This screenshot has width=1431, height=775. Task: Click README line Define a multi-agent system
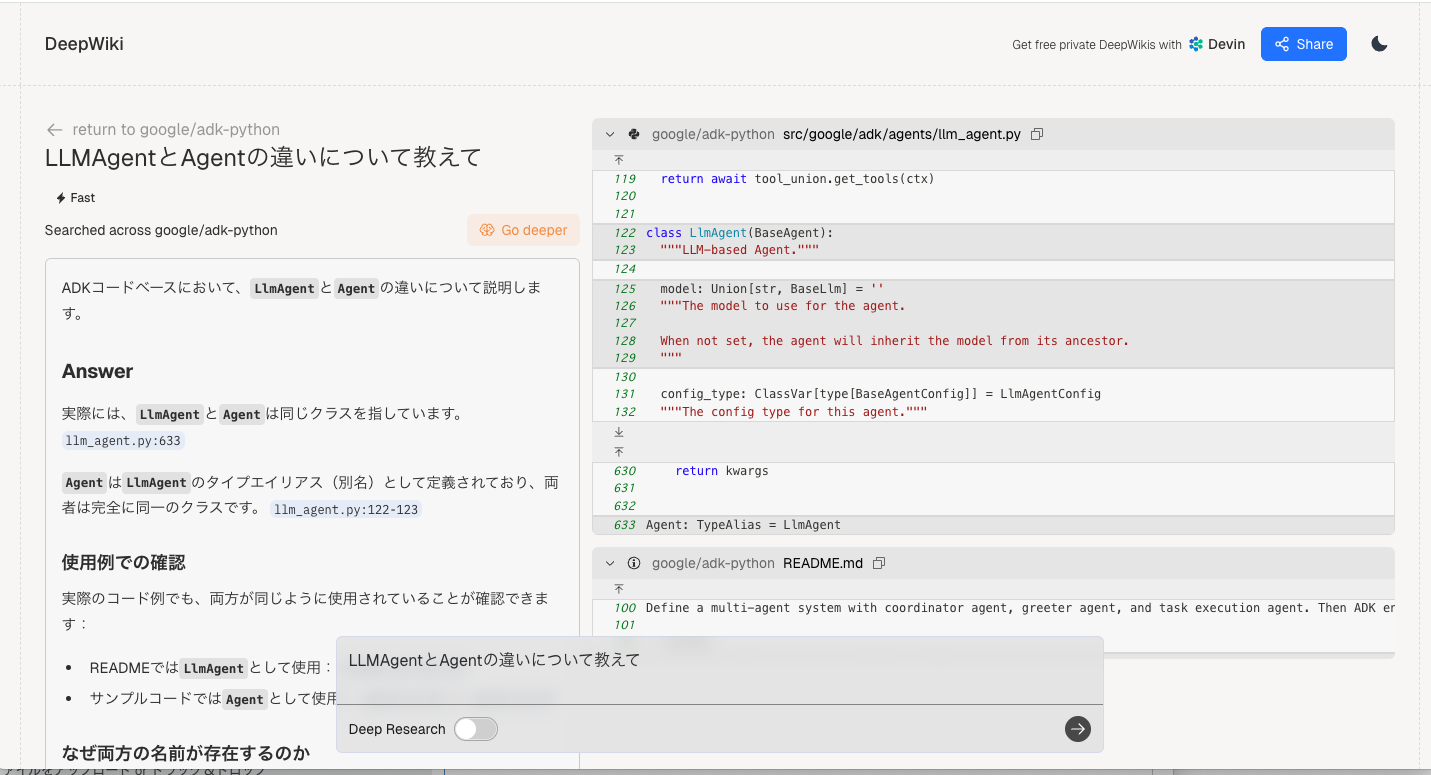1020,608
